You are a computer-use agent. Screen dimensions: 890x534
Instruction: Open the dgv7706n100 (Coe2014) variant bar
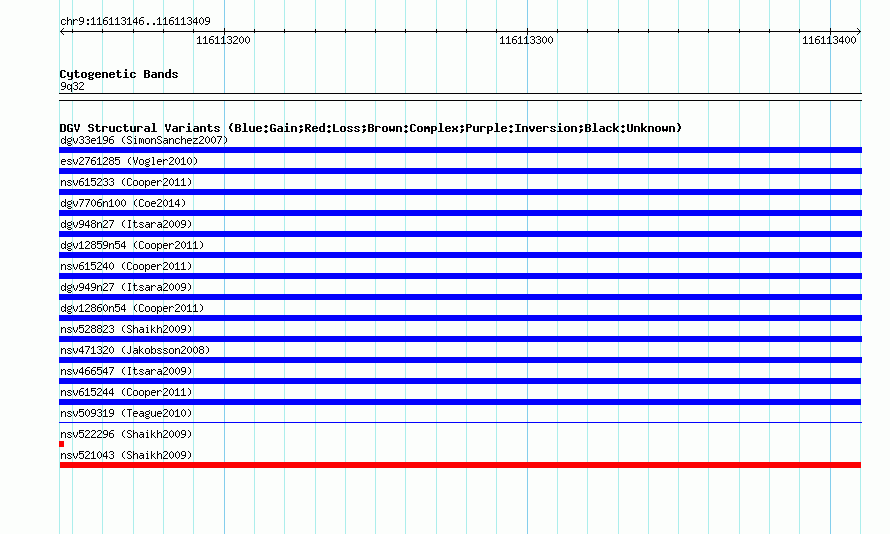click(x=460, y=213)
